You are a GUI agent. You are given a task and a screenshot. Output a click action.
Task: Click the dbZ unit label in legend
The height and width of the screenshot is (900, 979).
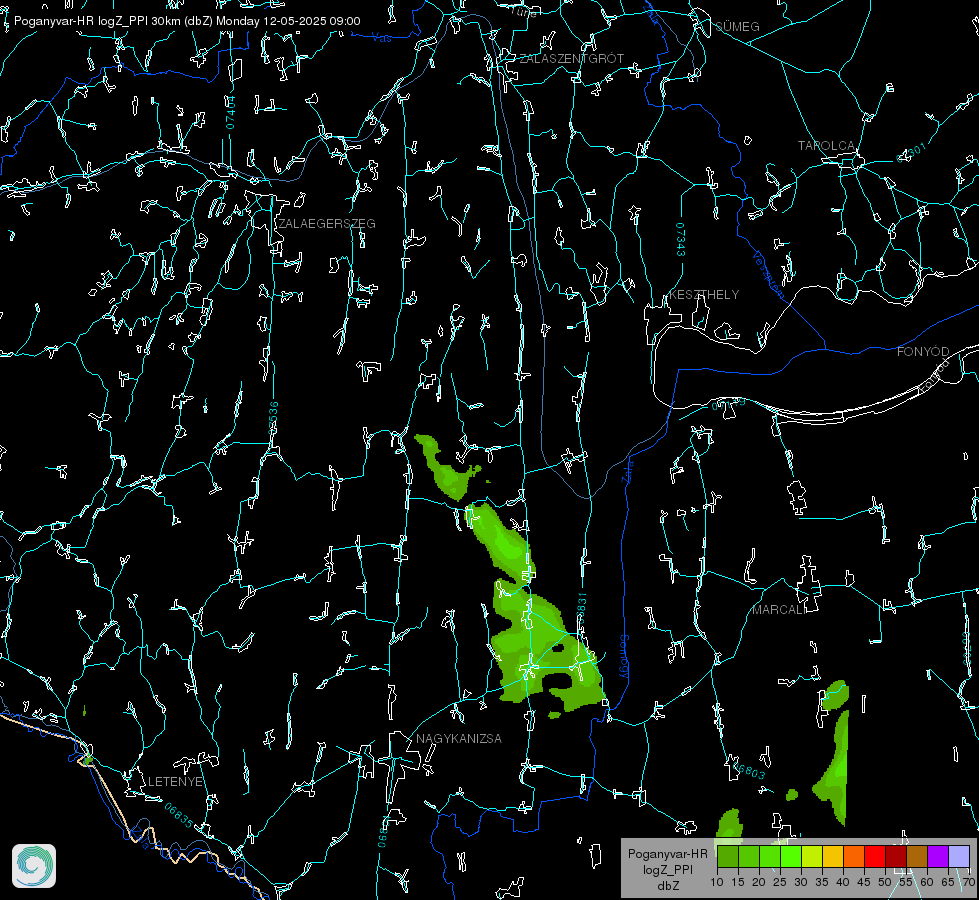pyautogui.click(x=667, y=886)
